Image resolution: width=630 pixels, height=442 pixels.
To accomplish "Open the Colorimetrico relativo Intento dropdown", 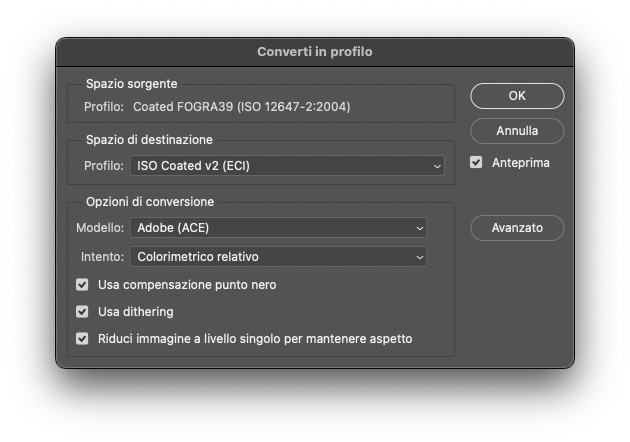I will (x=278, y=257).
